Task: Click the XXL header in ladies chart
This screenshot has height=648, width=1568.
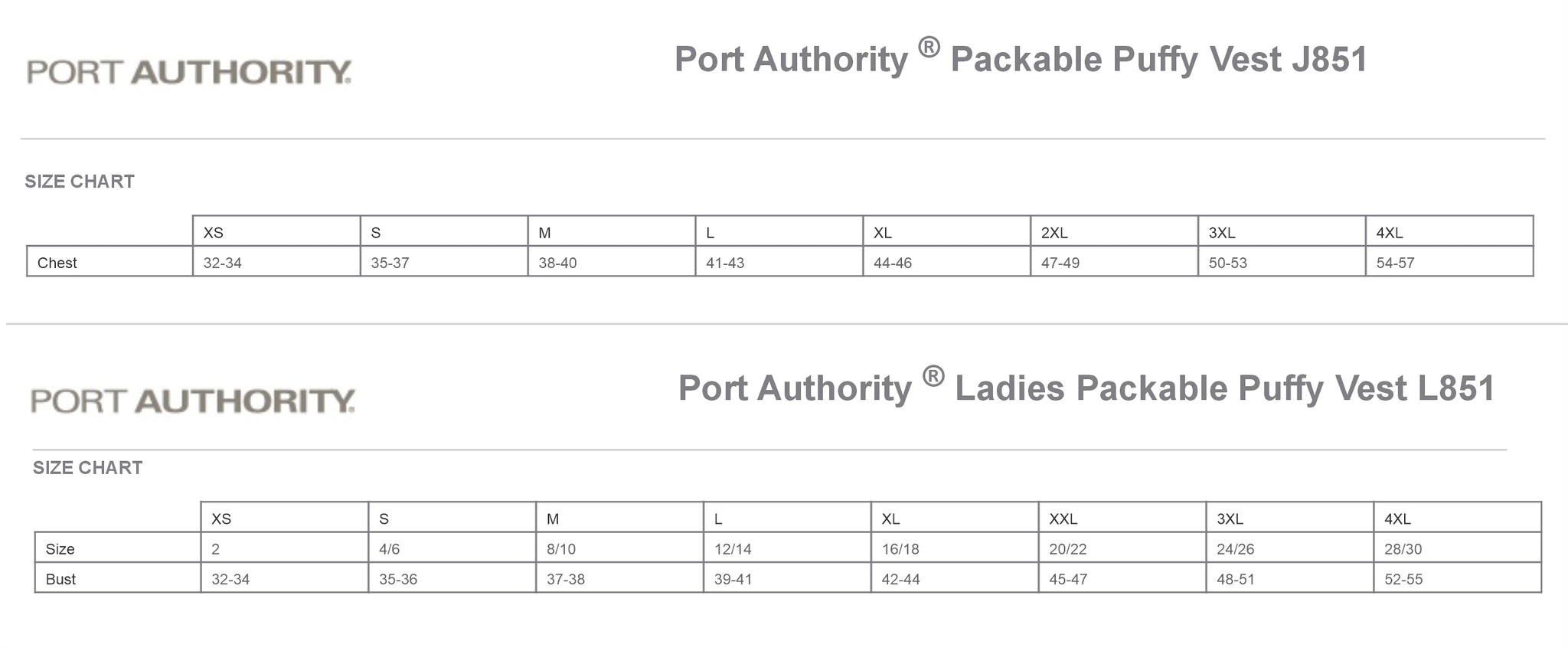Action: click(1122, 518)
